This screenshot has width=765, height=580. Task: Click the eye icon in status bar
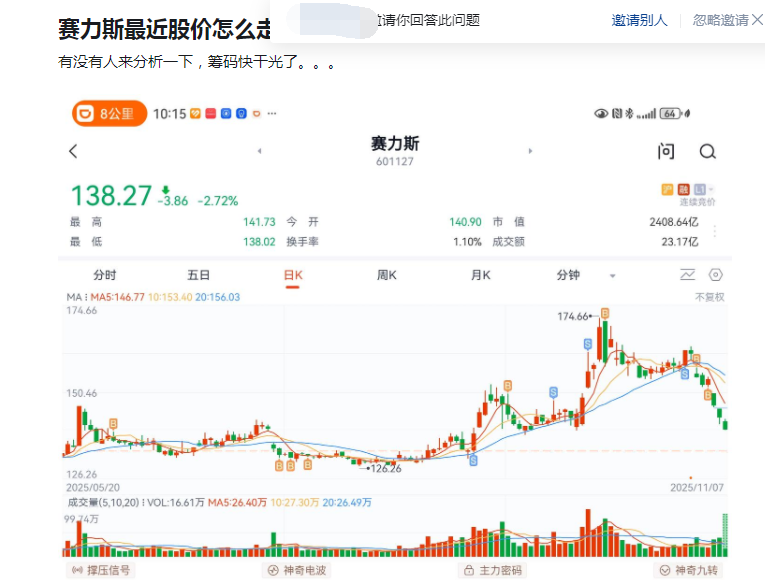point(601,114)
